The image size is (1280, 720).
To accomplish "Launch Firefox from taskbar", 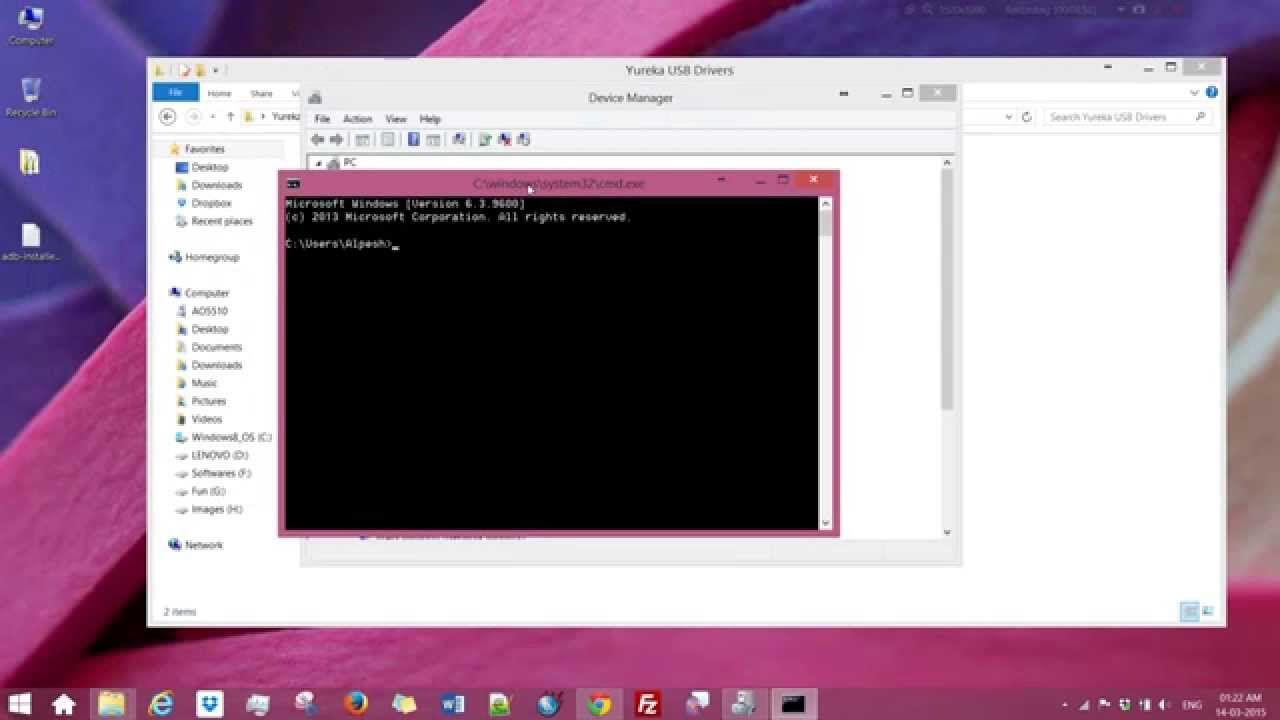I will 356,704.
